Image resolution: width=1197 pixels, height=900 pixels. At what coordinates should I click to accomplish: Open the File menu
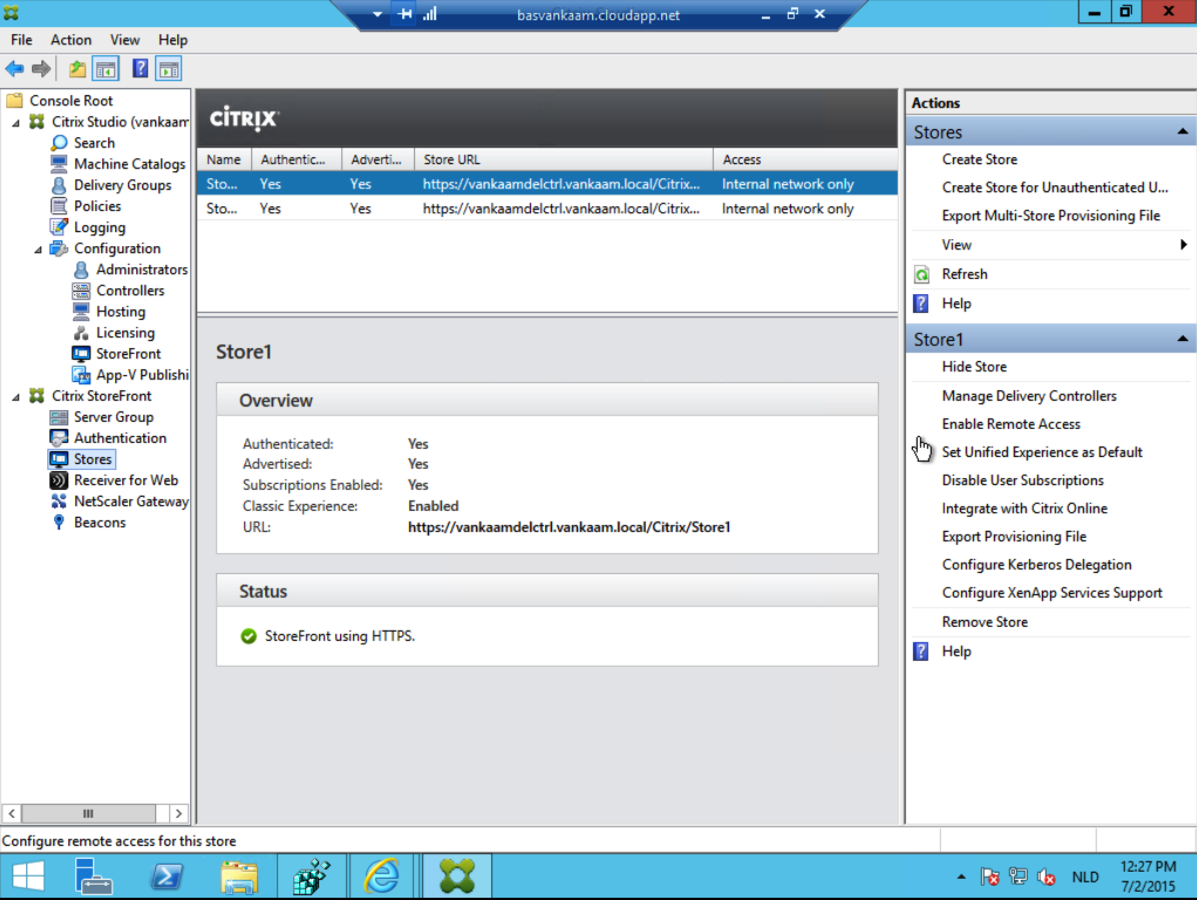coord(21,40)
